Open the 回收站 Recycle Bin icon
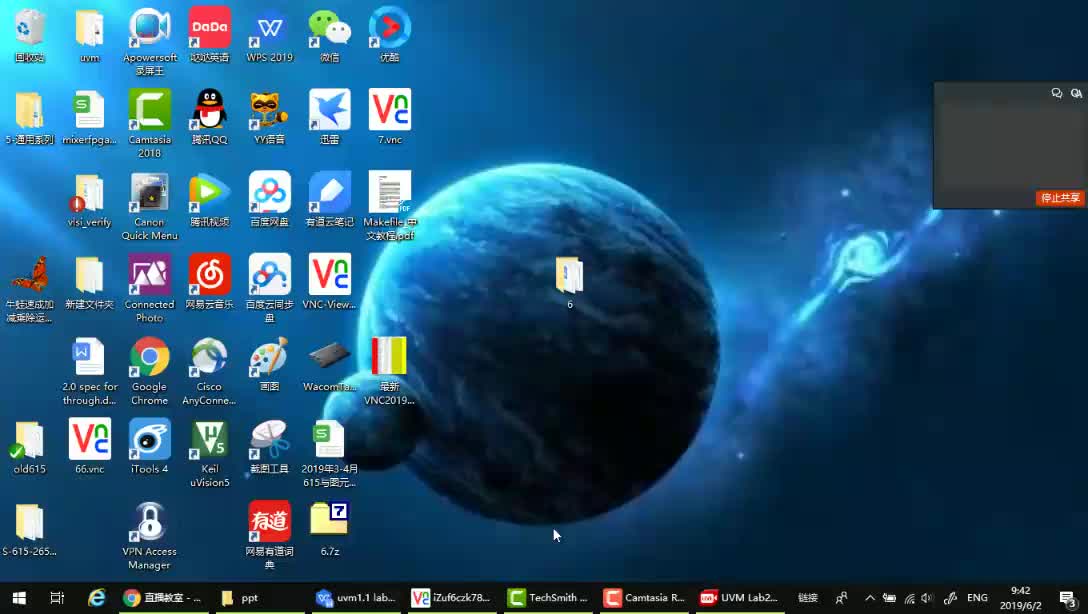The width and height of the screenshot is (1088, 614). pos(29,35)
